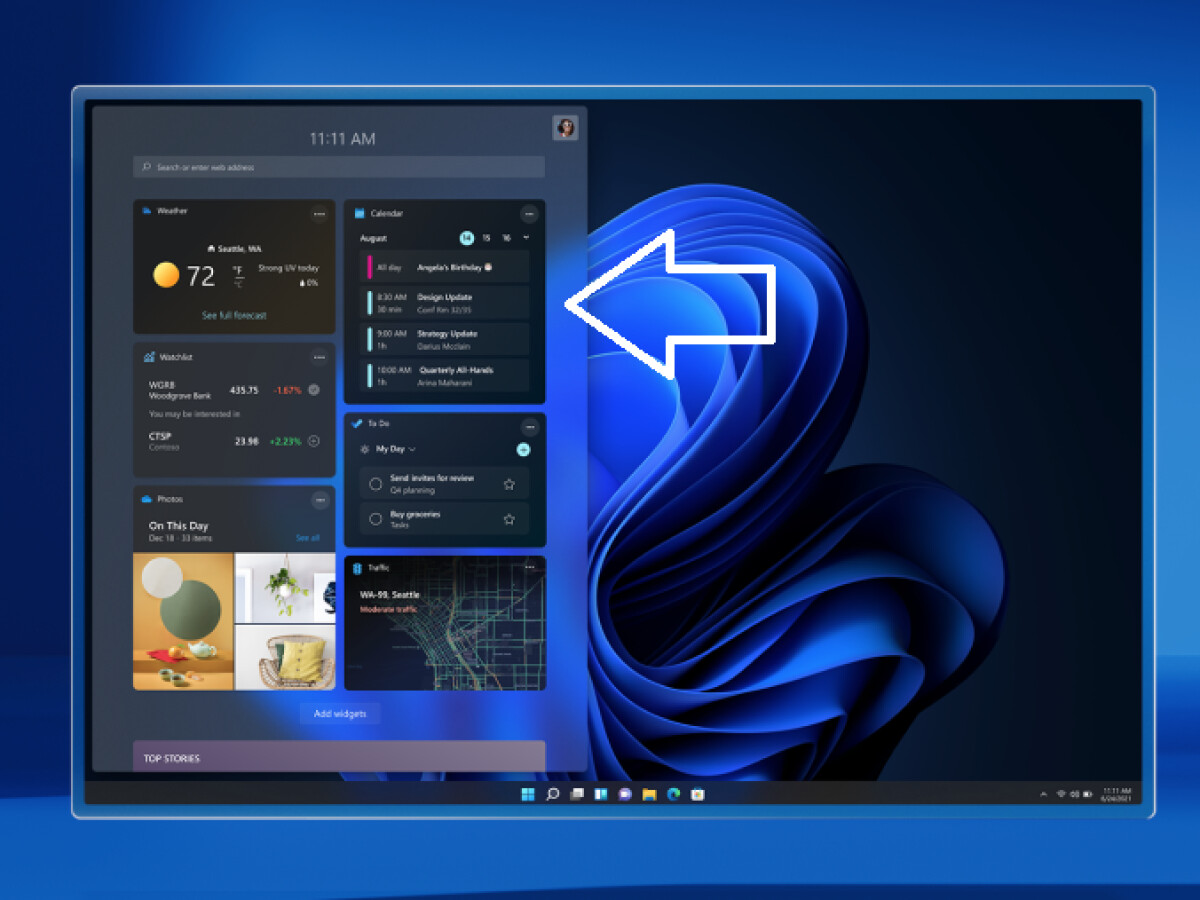
Task: Click the Traffic app icon in widget header
Action: tap(357, 568)
